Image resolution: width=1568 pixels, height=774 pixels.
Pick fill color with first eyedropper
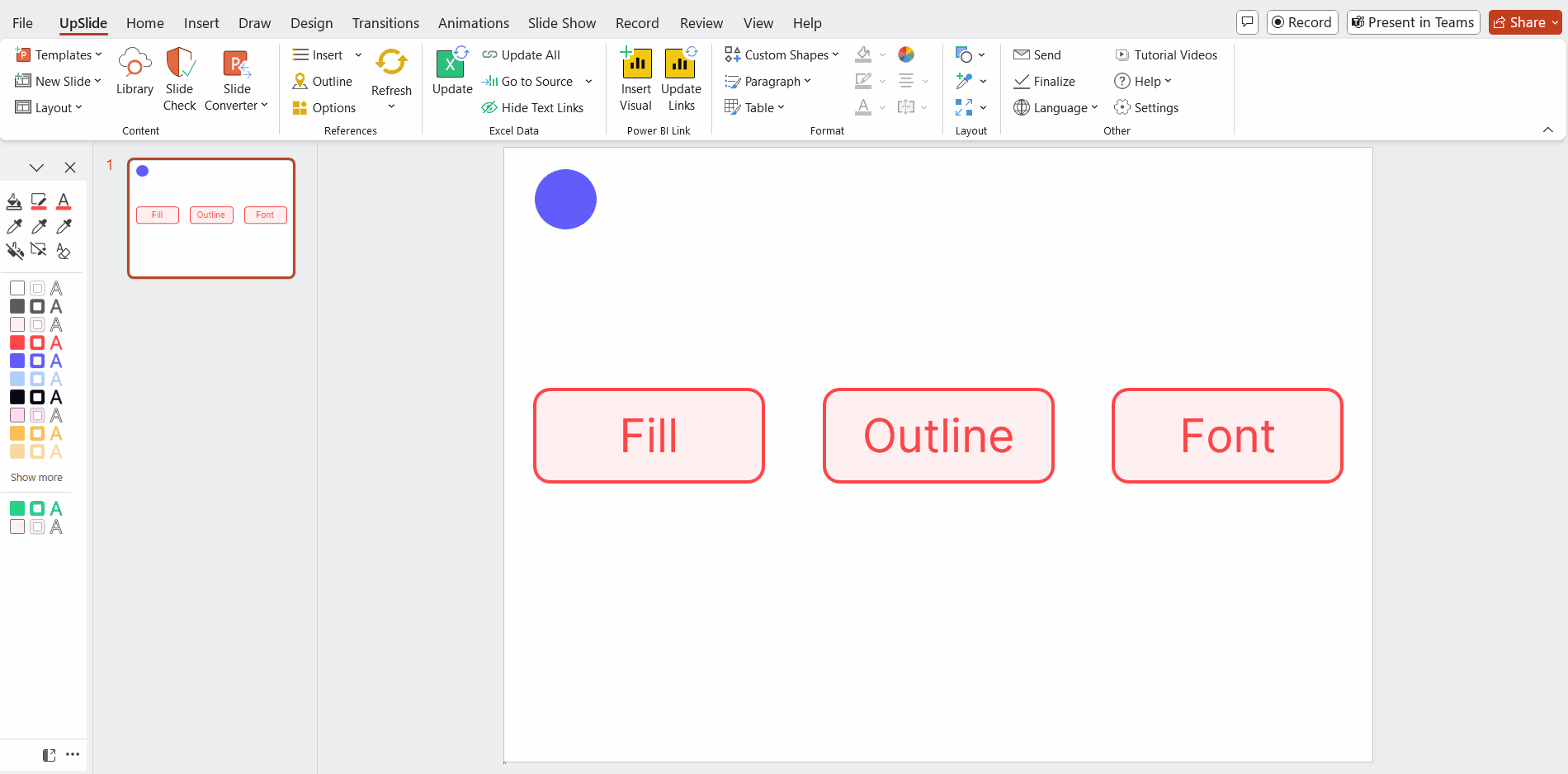pyautogui.click(x=14, y=226)
